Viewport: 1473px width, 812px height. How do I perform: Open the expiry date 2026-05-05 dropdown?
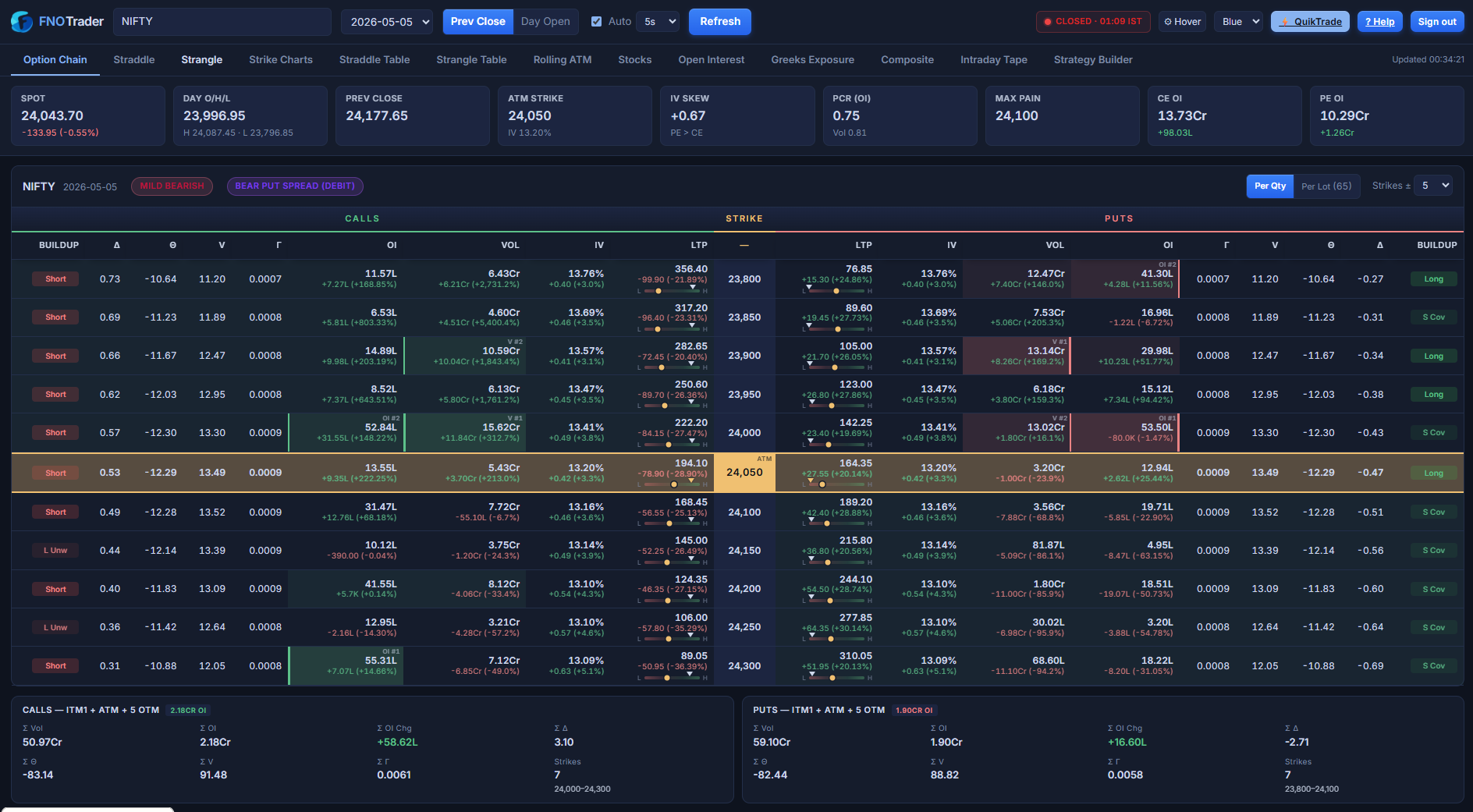click(387, 22)
